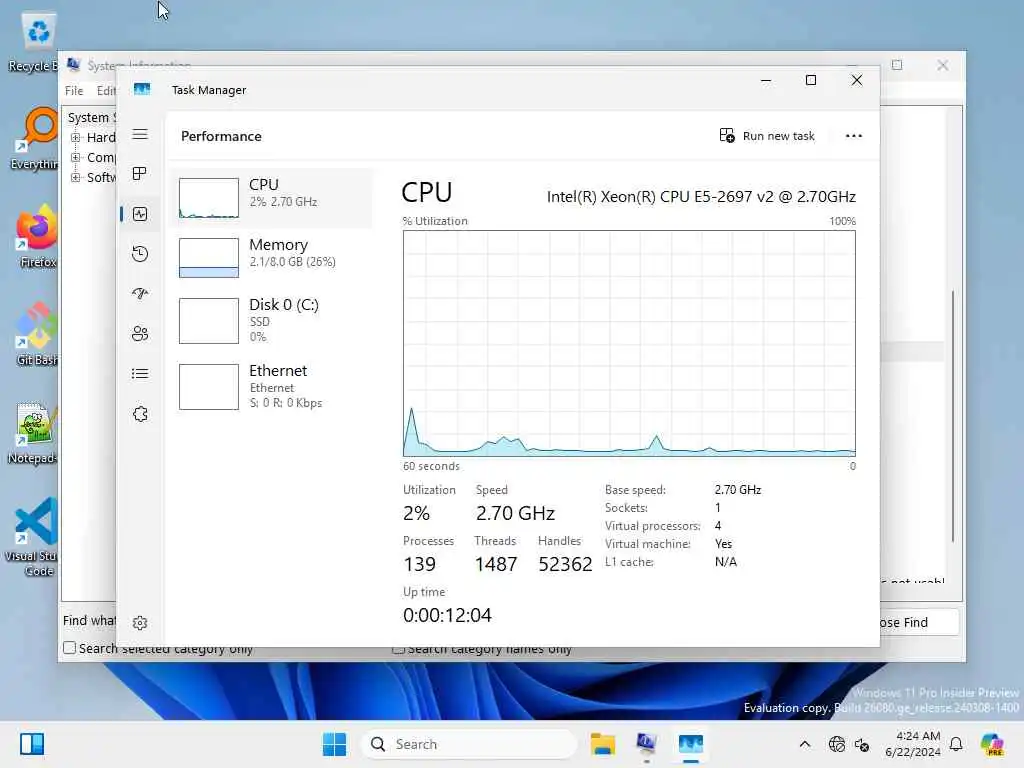This screenshot has height=768, width=1024.
Task: Show hidden system tray icons
Action: (805, 744)
